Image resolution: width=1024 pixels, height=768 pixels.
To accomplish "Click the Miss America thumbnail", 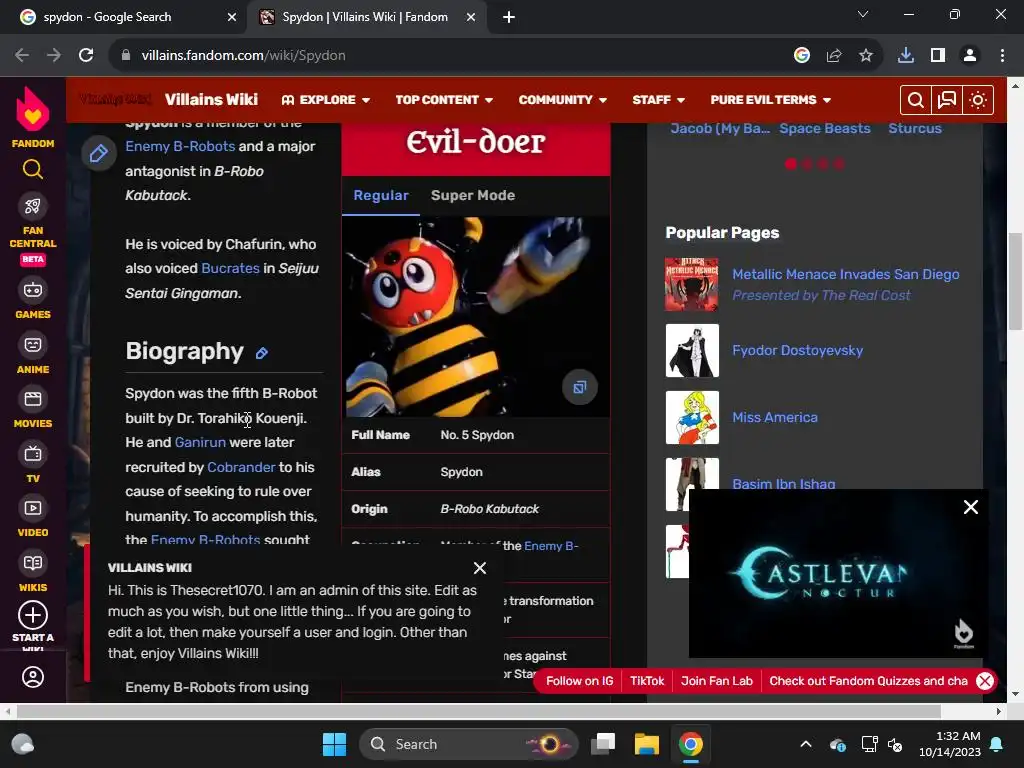I will (x=692, y=417).
